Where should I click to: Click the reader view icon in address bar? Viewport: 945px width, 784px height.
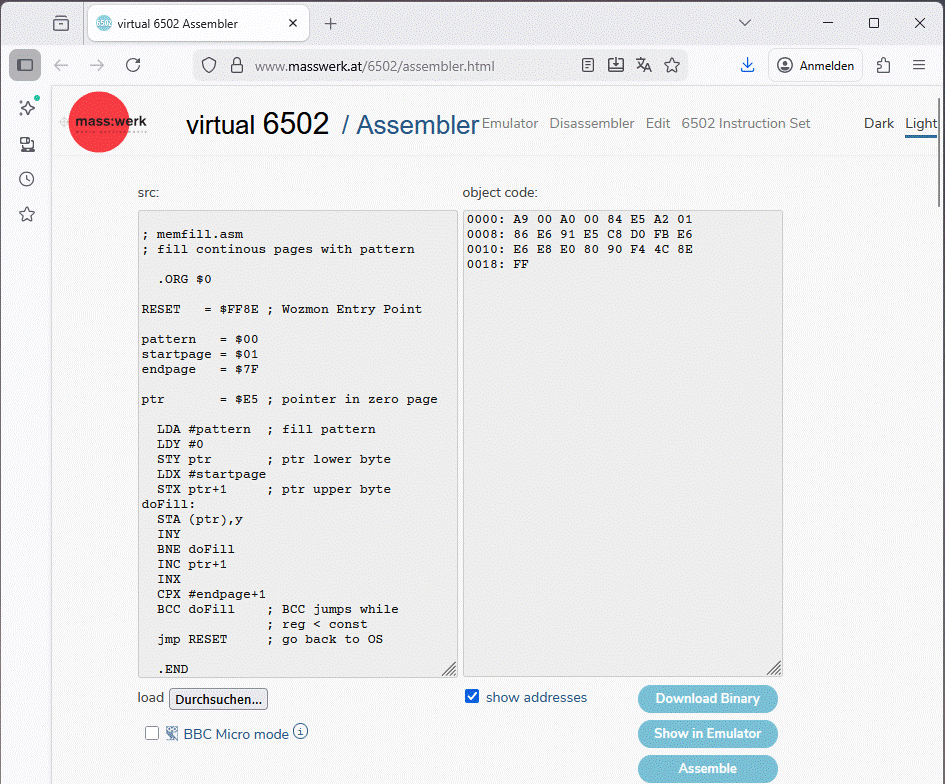588,65
